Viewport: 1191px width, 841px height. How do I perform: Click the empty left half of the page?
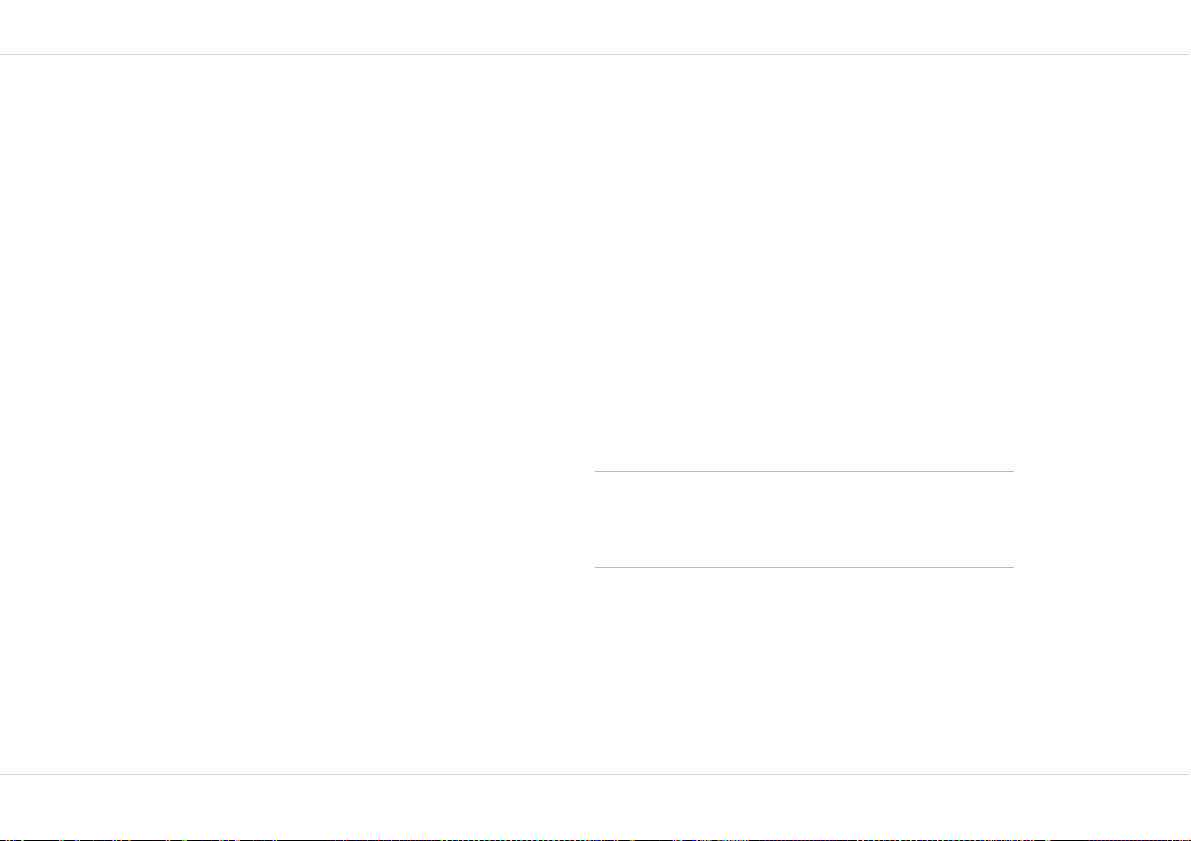pyautogui.click(x=296, y=414)
